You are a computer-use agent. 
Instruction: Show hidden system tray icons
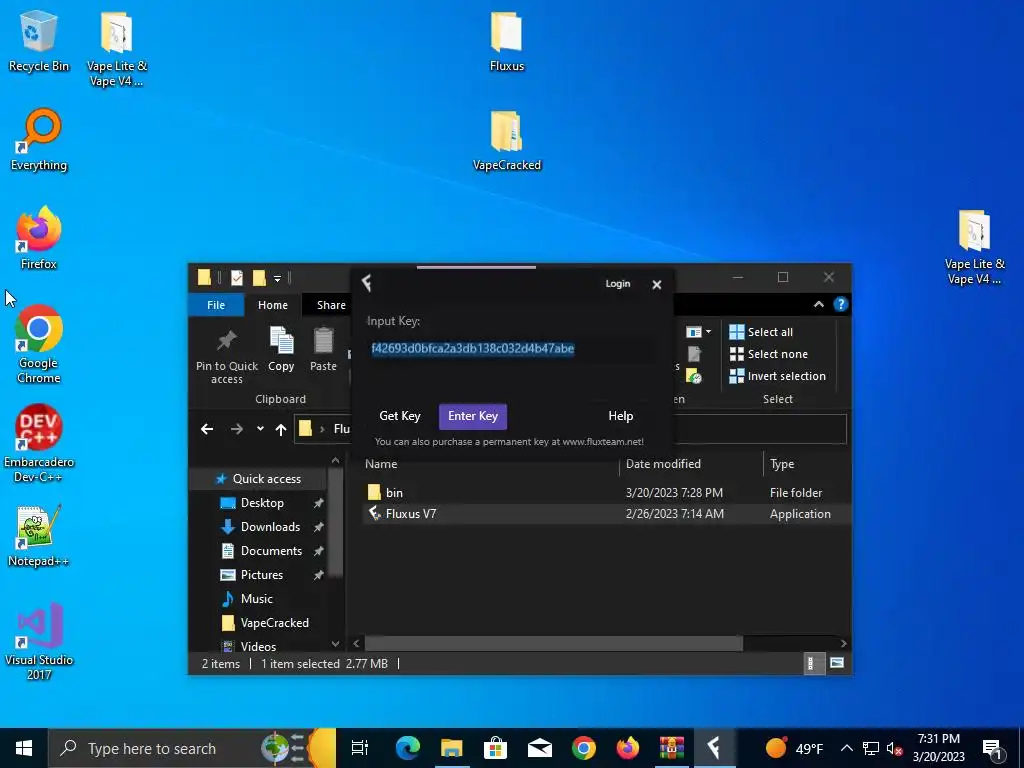846,748
